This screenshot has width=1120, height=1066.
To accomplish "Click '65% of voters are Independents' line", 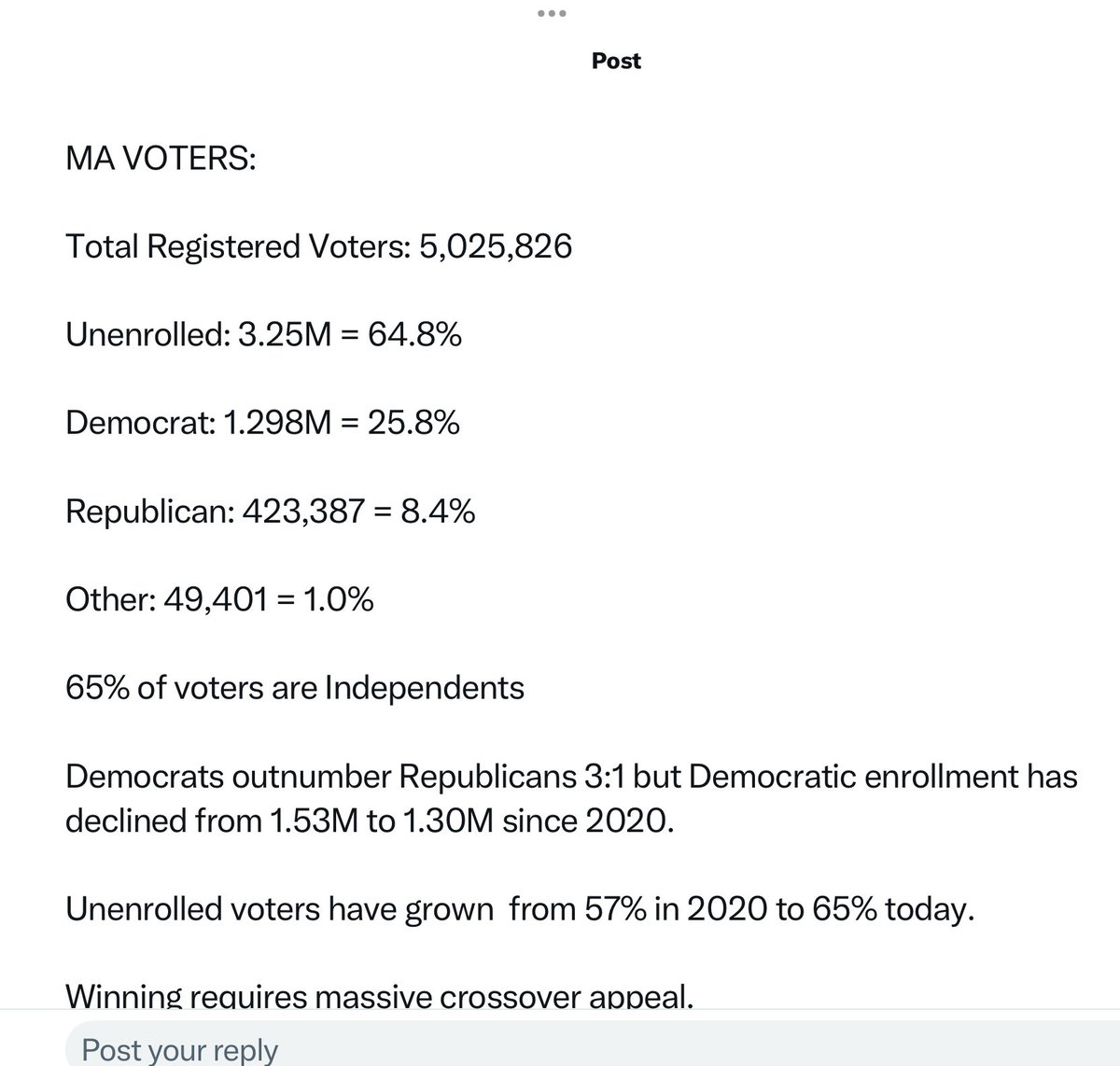I will [295, 688].
